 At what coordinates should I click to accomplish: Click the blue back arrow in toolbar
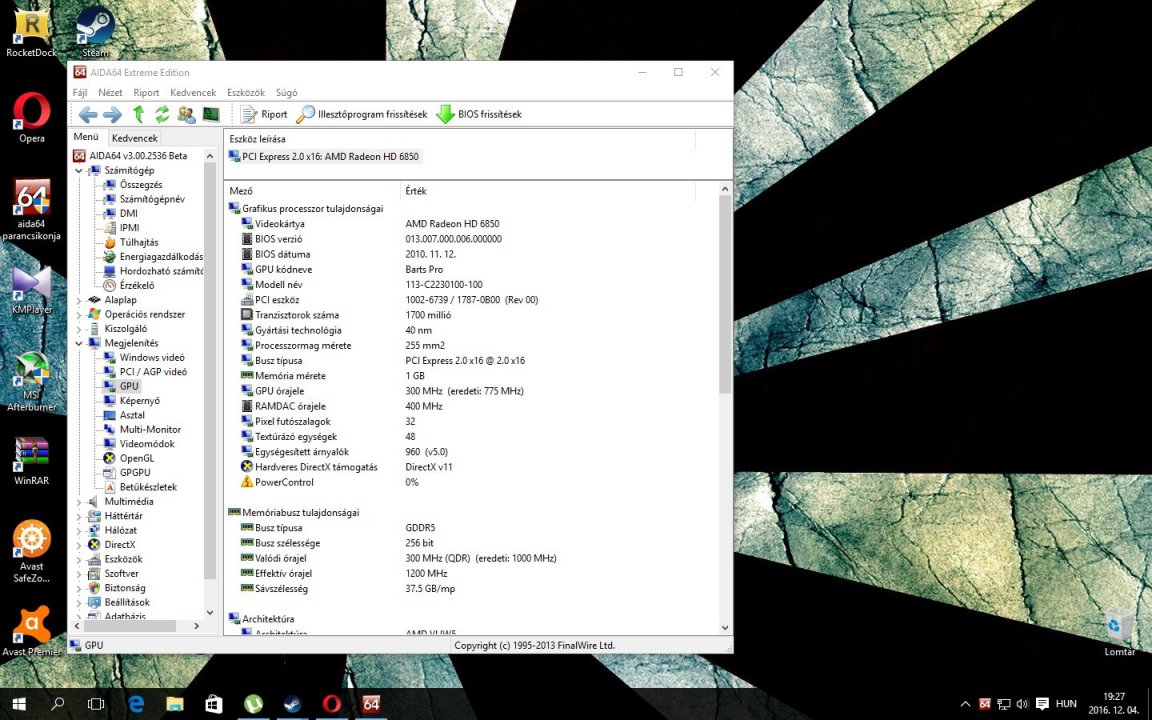pyautogui.click(x=88, y=114)
